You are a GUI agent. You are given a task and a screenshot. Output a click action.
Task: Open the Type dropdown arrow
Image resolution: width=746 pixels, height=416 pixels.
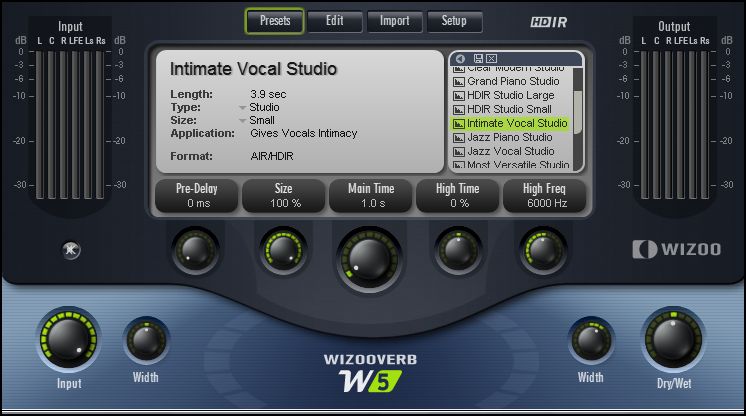pyautogui.click(x=243, y=108)
